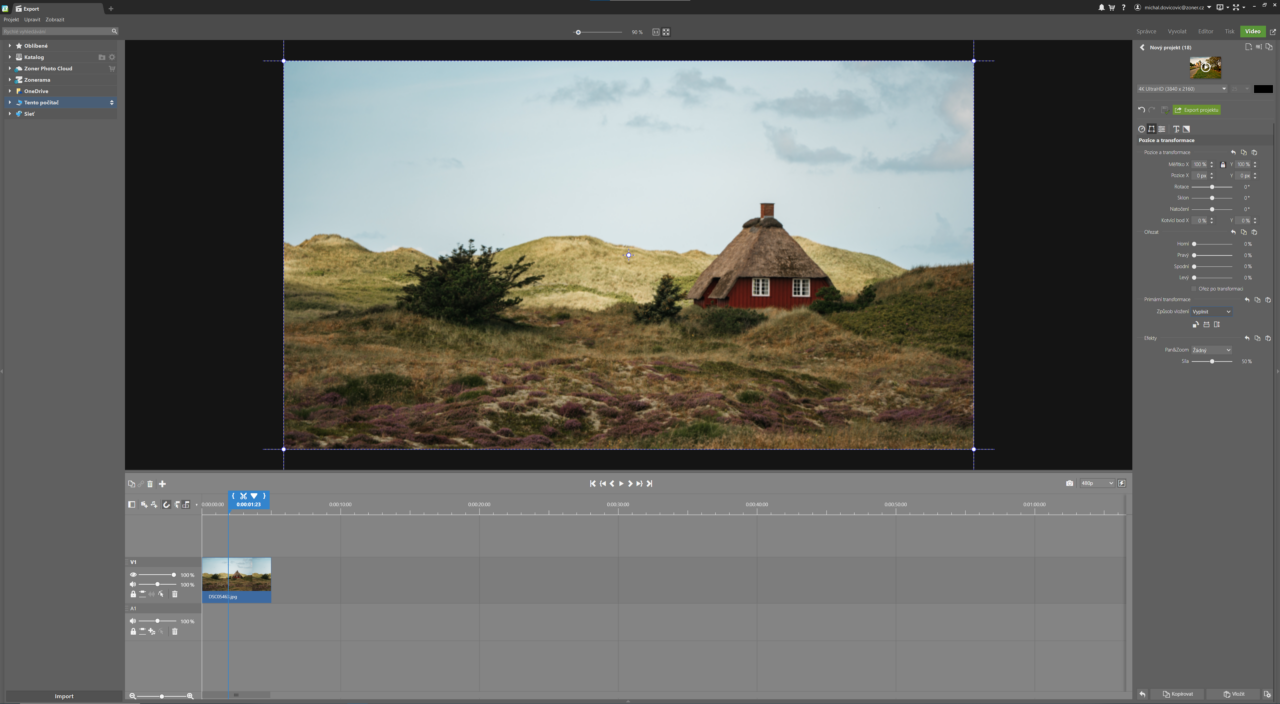1280x704 pixels.
Task: Mute the A1 audio track
Action: 132,621
